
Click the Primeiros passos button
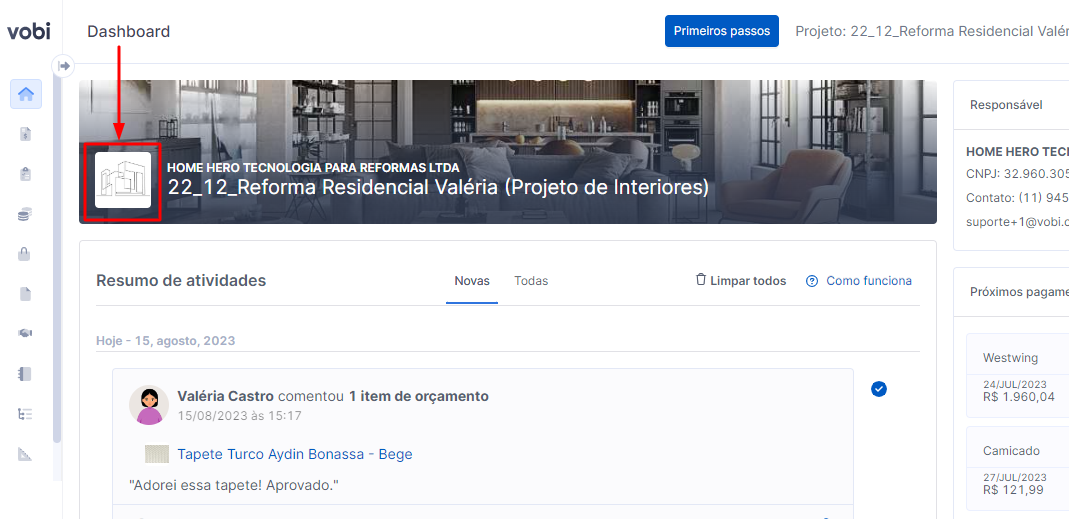(x=721, y=31)
